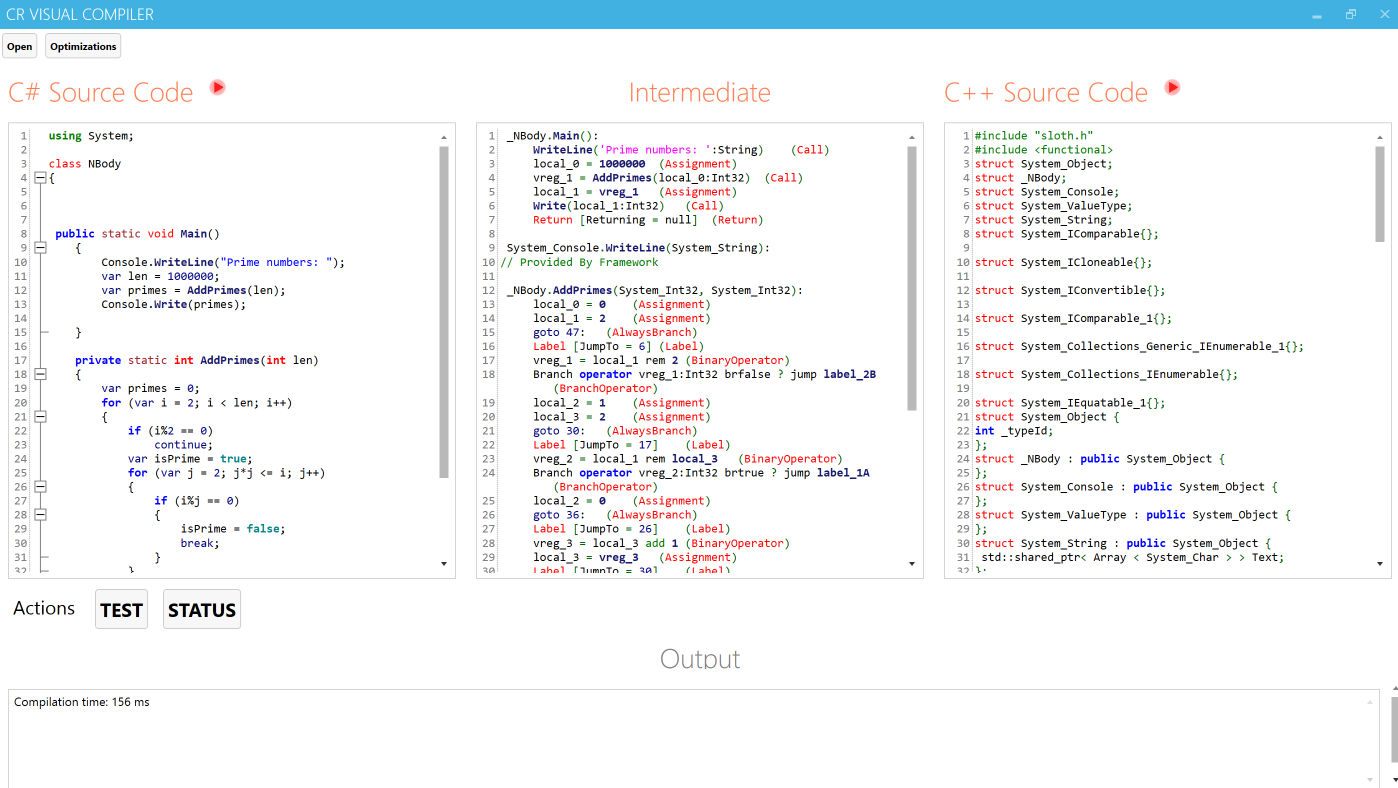Image resolution: width=1398 pixels, height=788 pixels.
Task: Click the "class NBody" declaration line
Action: [x=85, y=164]
